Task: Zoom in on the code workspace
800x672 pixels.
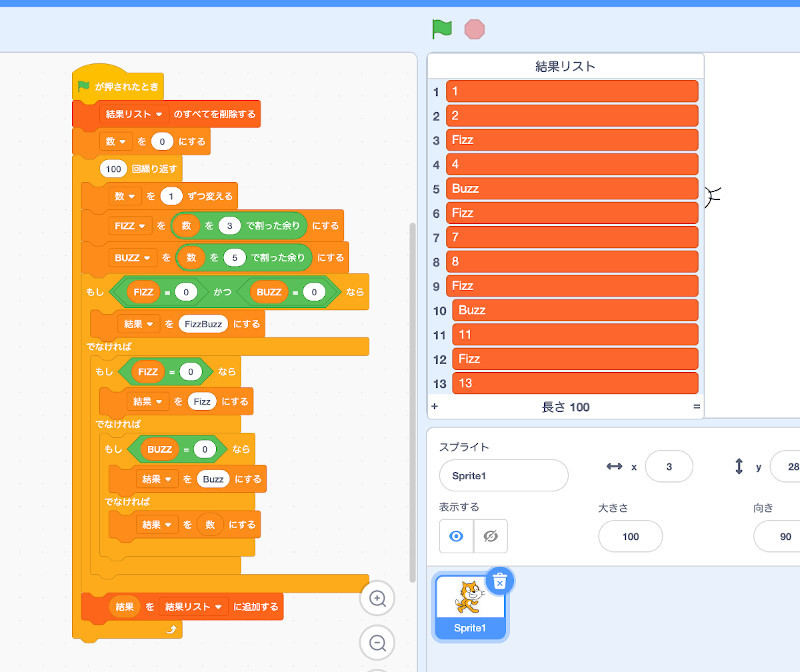Action: 378,599
